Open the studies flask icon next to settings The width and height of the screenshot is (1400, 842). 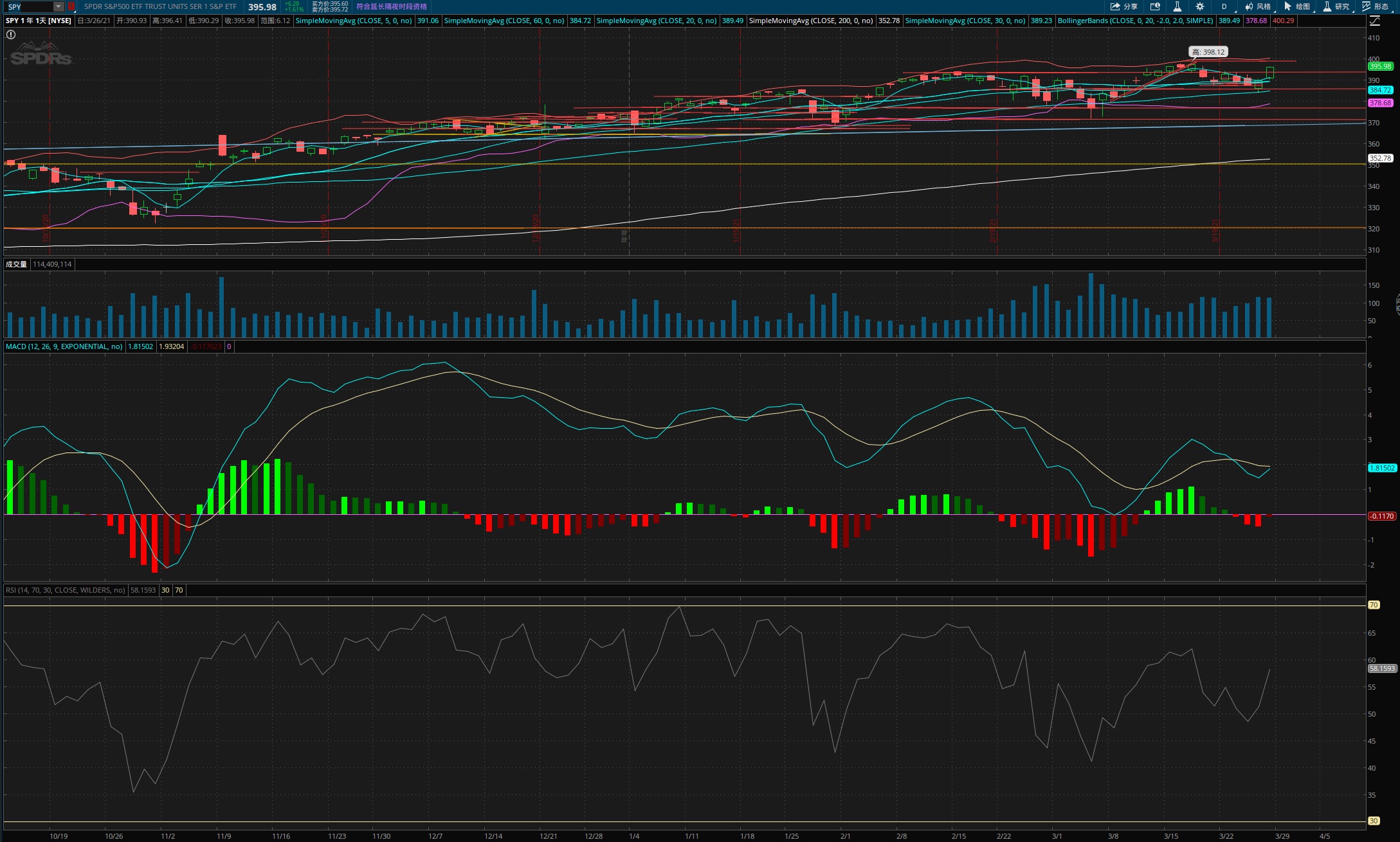[1177, 6]
